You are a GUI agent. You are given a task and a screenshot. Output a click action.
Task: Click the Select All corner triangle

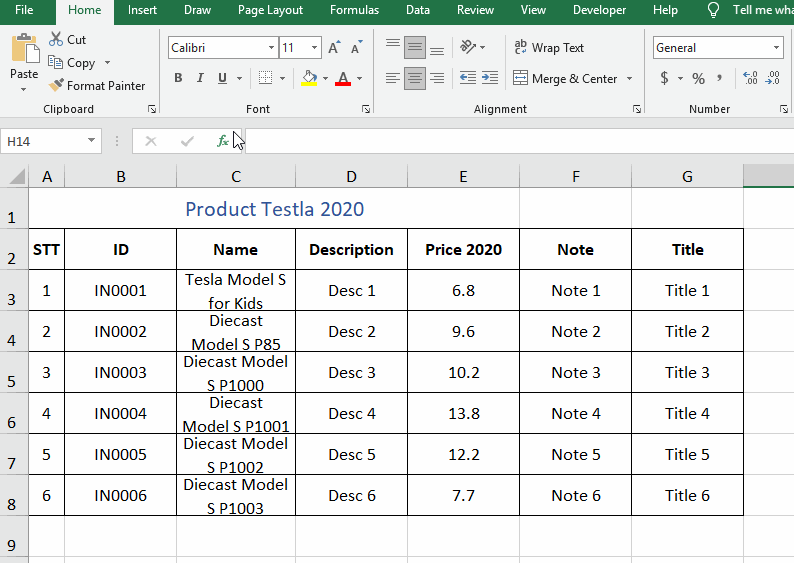(17, 176)
